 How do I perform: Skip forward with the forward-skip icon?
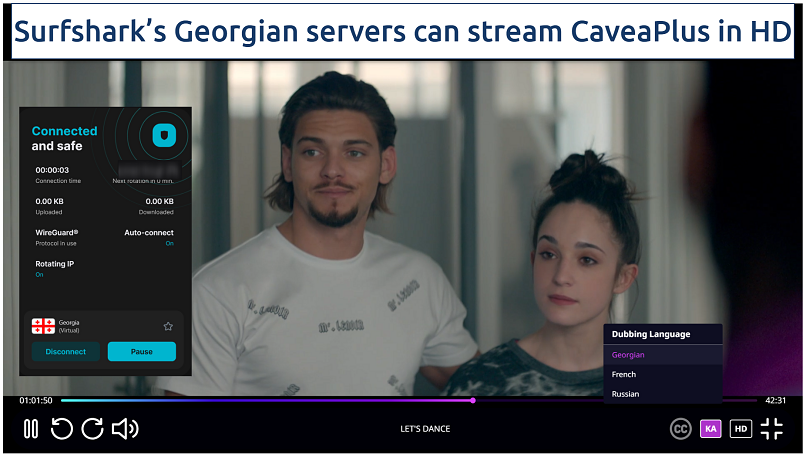[x=93, y=429]
